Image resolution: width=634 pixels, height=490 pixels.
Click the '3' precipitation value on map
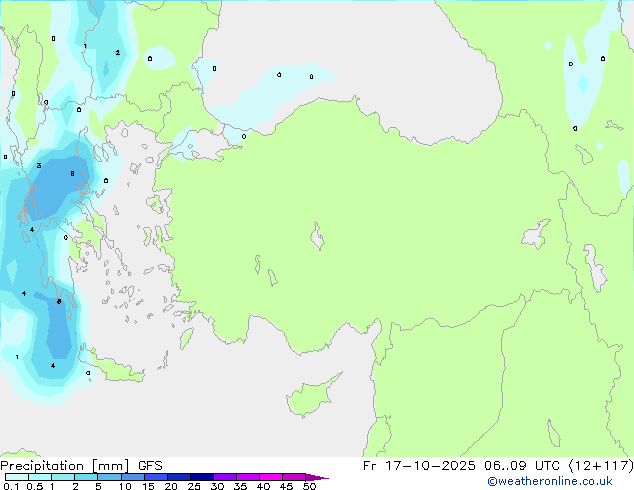(x=39, y=165)
